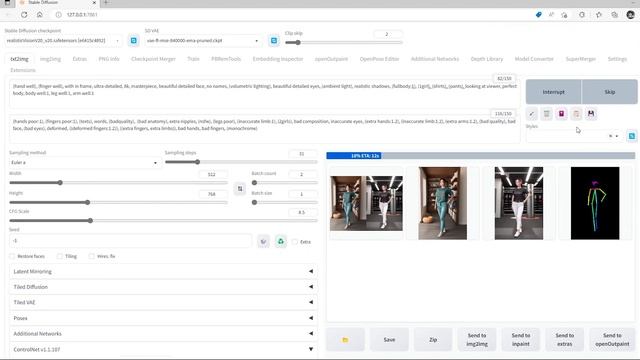Open the browser profile avatar
The image size is (640, 360).
631,15
